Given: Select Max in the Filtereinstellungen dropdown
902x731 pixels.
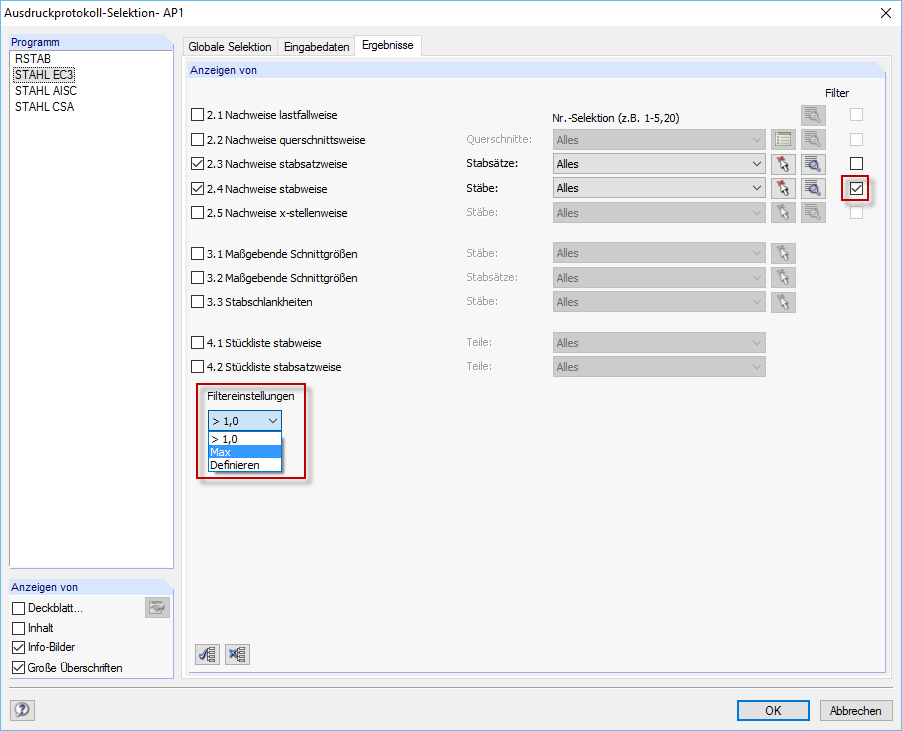Looking at the screenshot, I should 244,451.
